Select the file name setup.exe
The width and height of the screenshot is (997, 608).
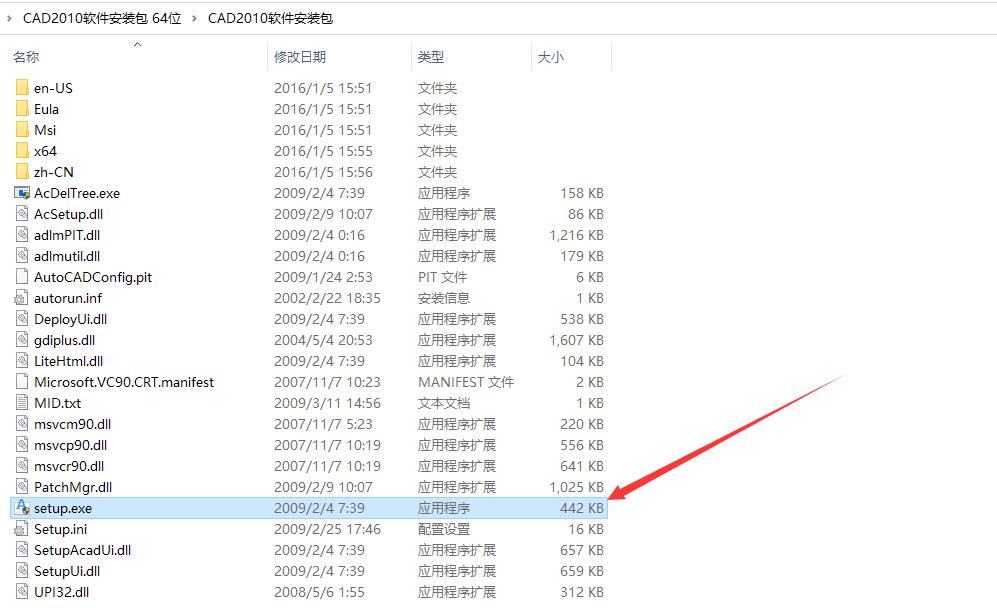[63, 508]
